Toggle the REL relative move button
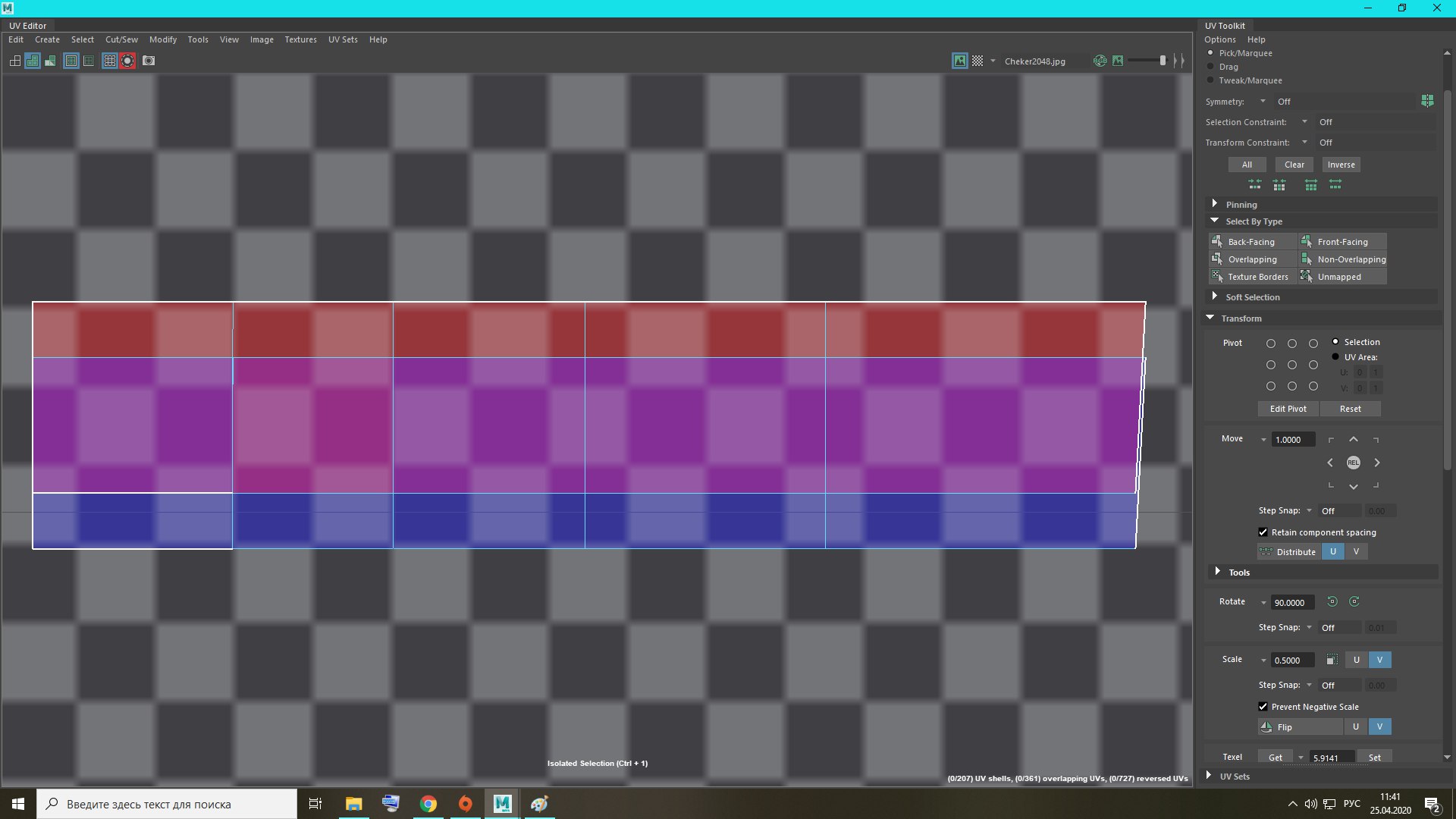Image resolution: width=1456 pixels, height=819 pixels. tap(1354, 463)
